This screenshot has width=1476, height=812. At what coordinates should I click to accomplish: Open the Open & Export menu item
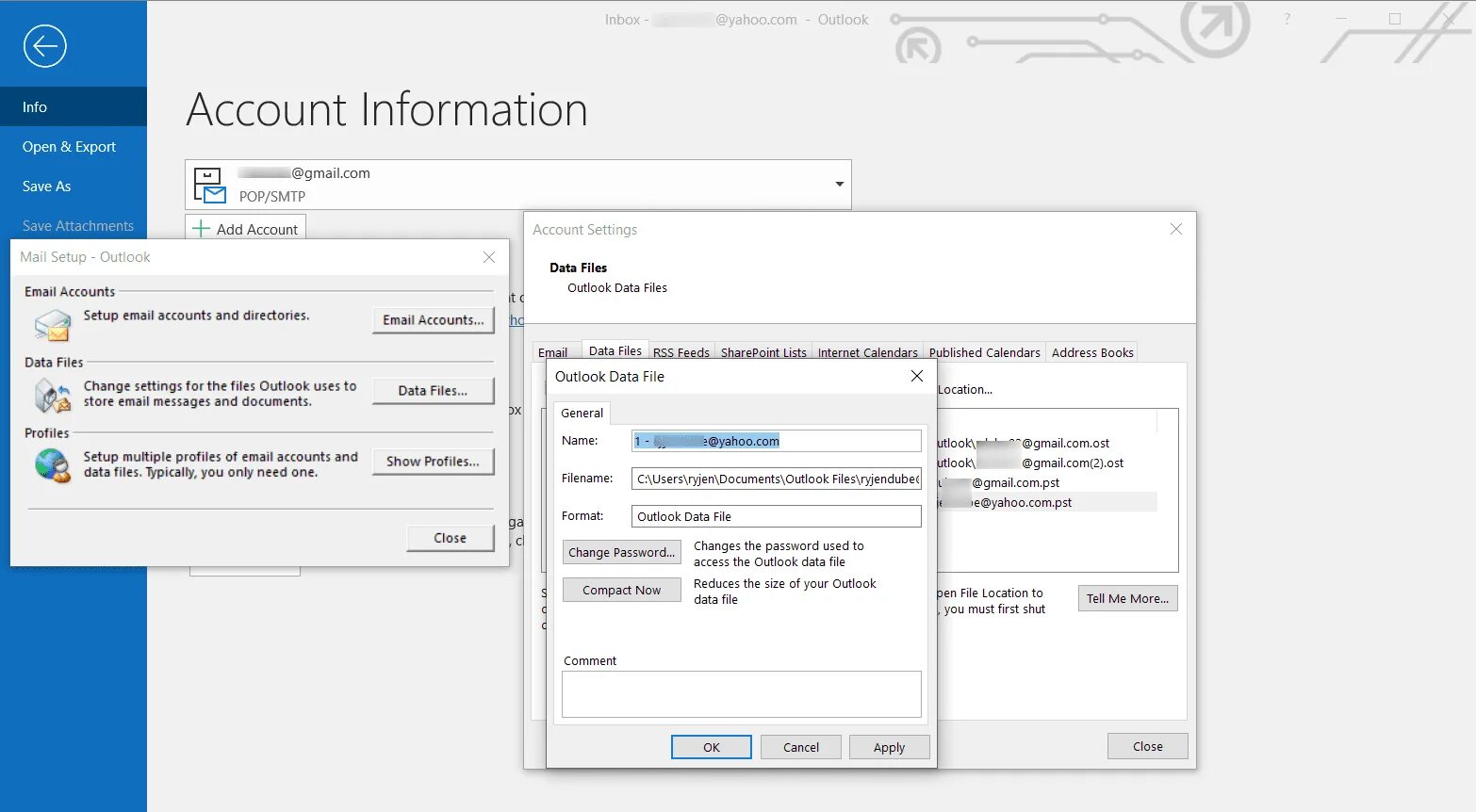[74, 146]
